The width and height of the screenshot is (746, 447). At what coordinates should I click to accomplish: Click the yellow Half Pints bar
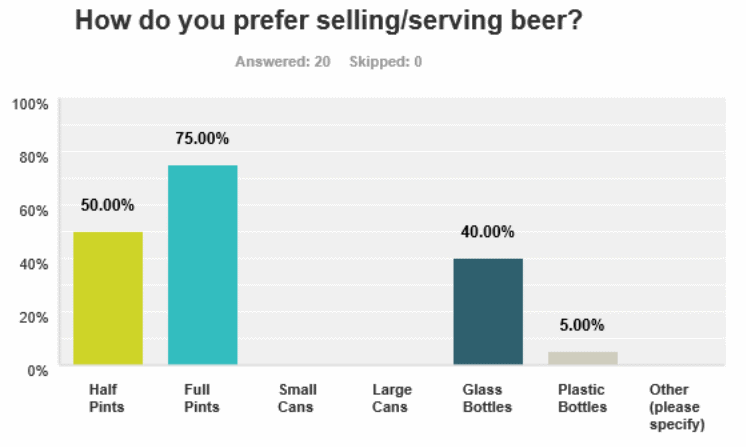point(108,298)
